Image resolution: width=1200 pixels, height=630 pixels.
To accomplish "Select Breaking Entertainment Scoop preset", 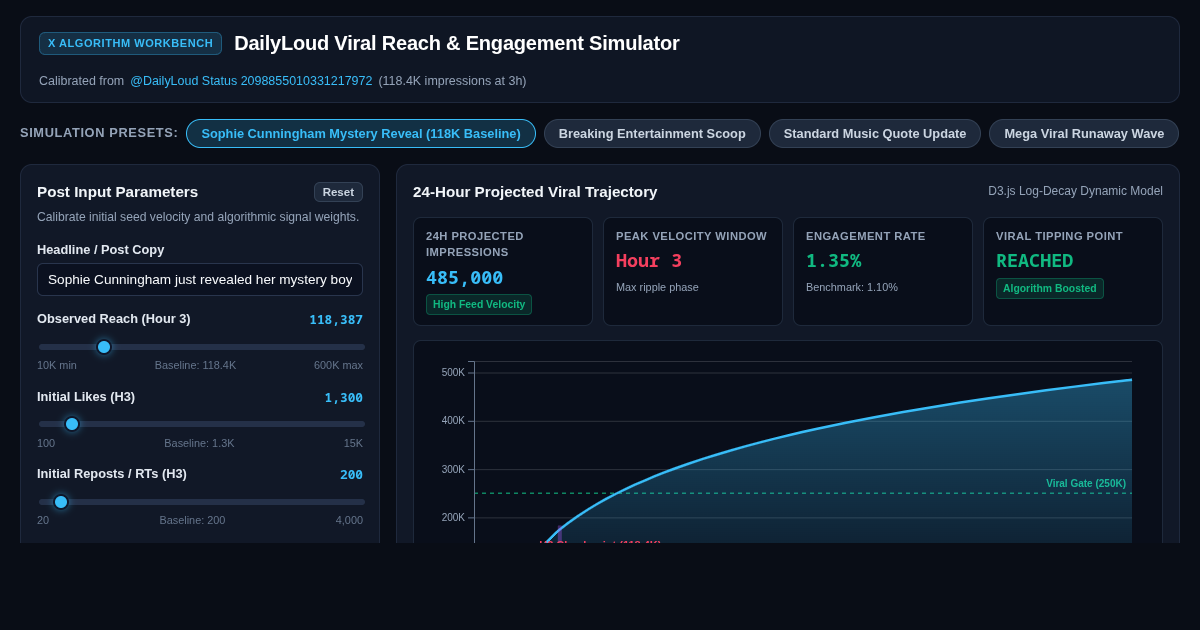I will (x=652, y=133).
